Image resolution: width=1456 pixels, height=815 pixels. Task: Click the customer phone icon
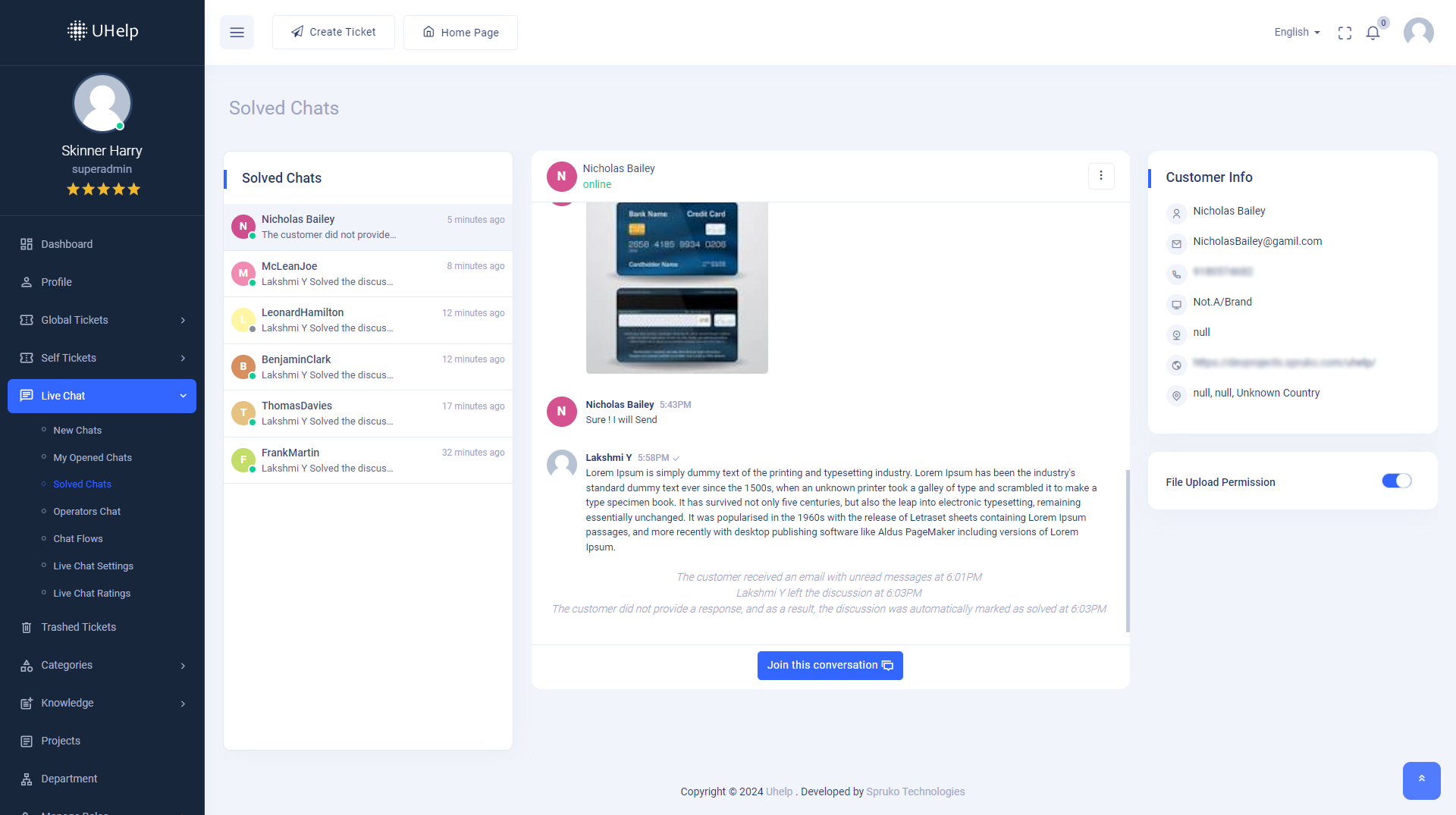click(x=1176, y=274)
